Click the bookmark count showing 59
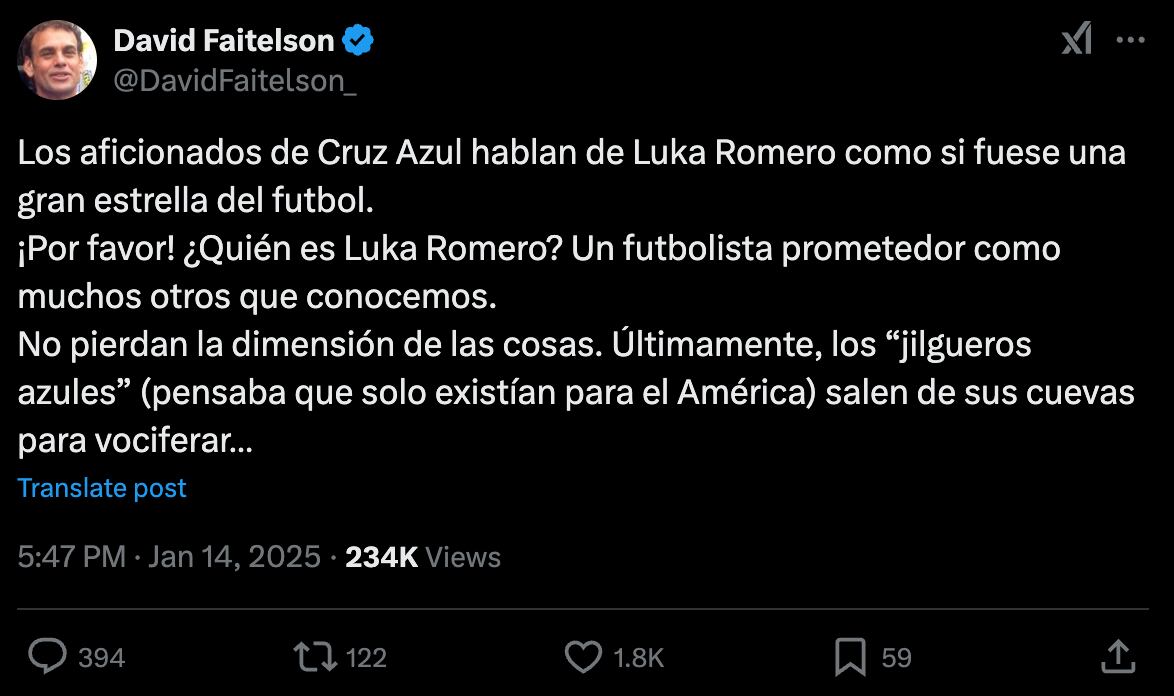This screenshot has width=1174, height=696. point(895,657)
